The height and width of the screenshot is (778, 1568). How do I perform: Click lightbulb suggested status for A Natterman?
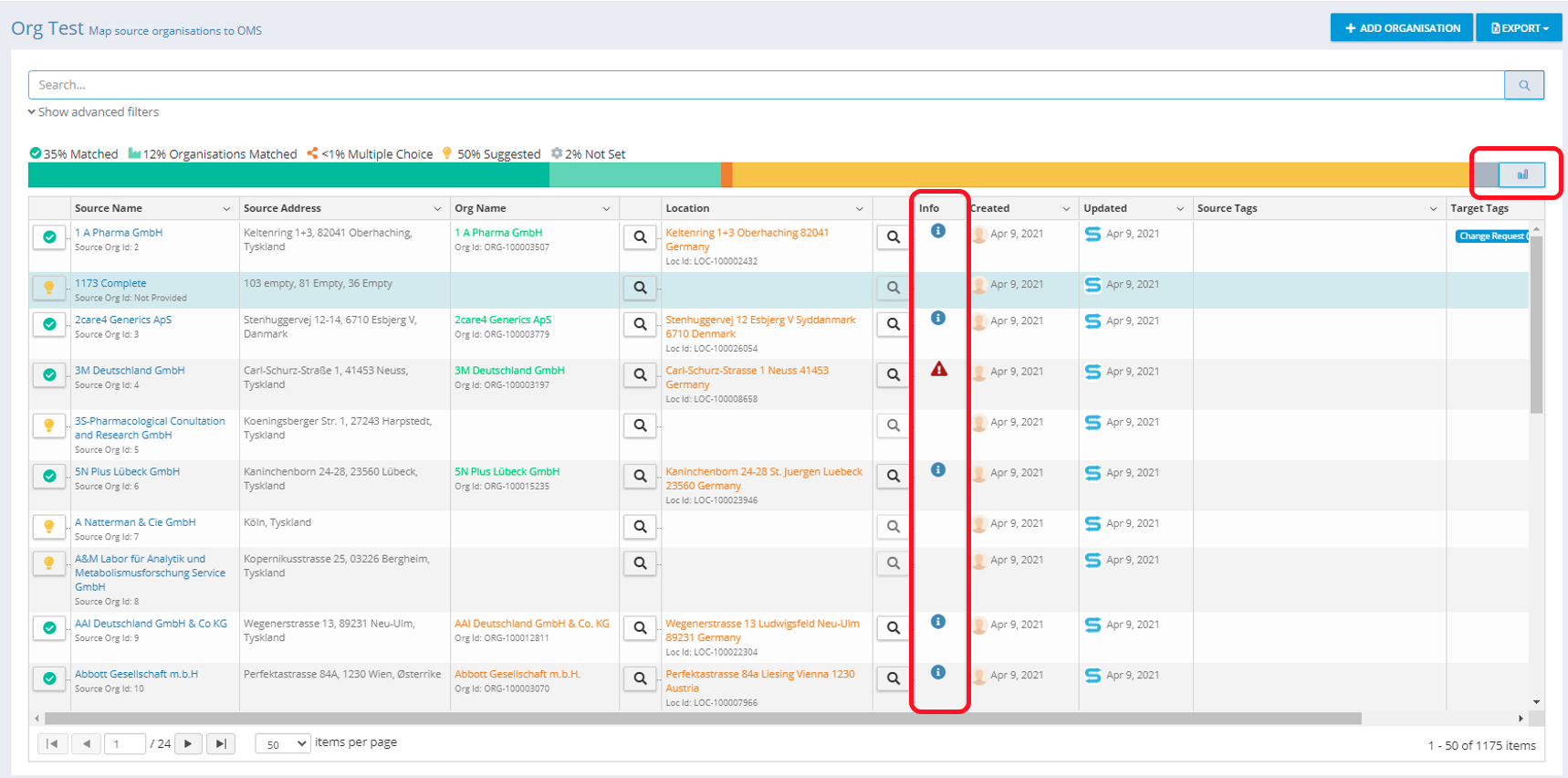coord(49,527)
